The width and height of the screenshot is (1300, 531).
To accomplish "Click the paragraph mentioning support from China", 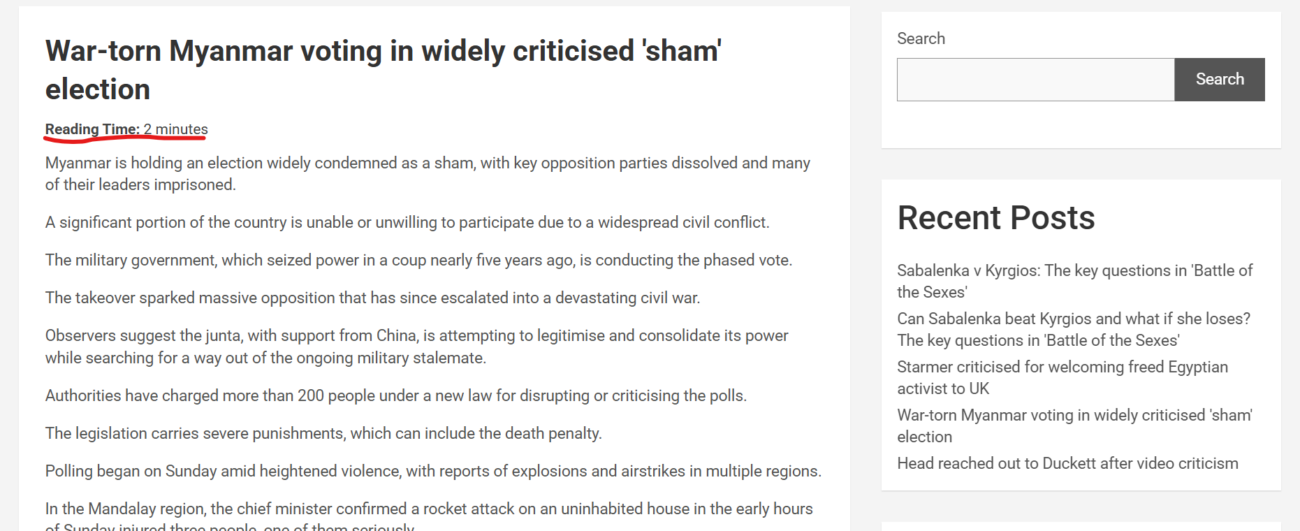I will click(x=416, y=346).
